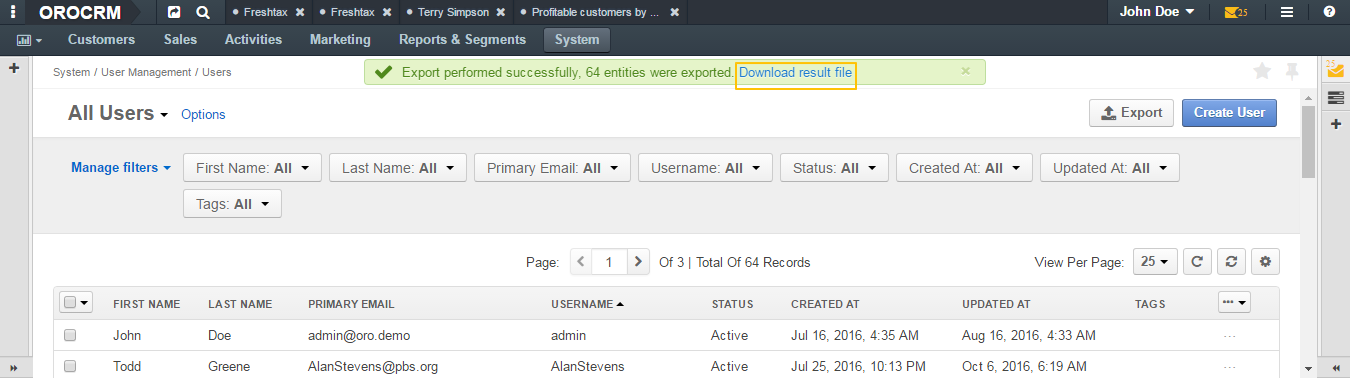Open the Marketing menu
The height and width of the screenshot is (378, 1350).
pos(340,40)
